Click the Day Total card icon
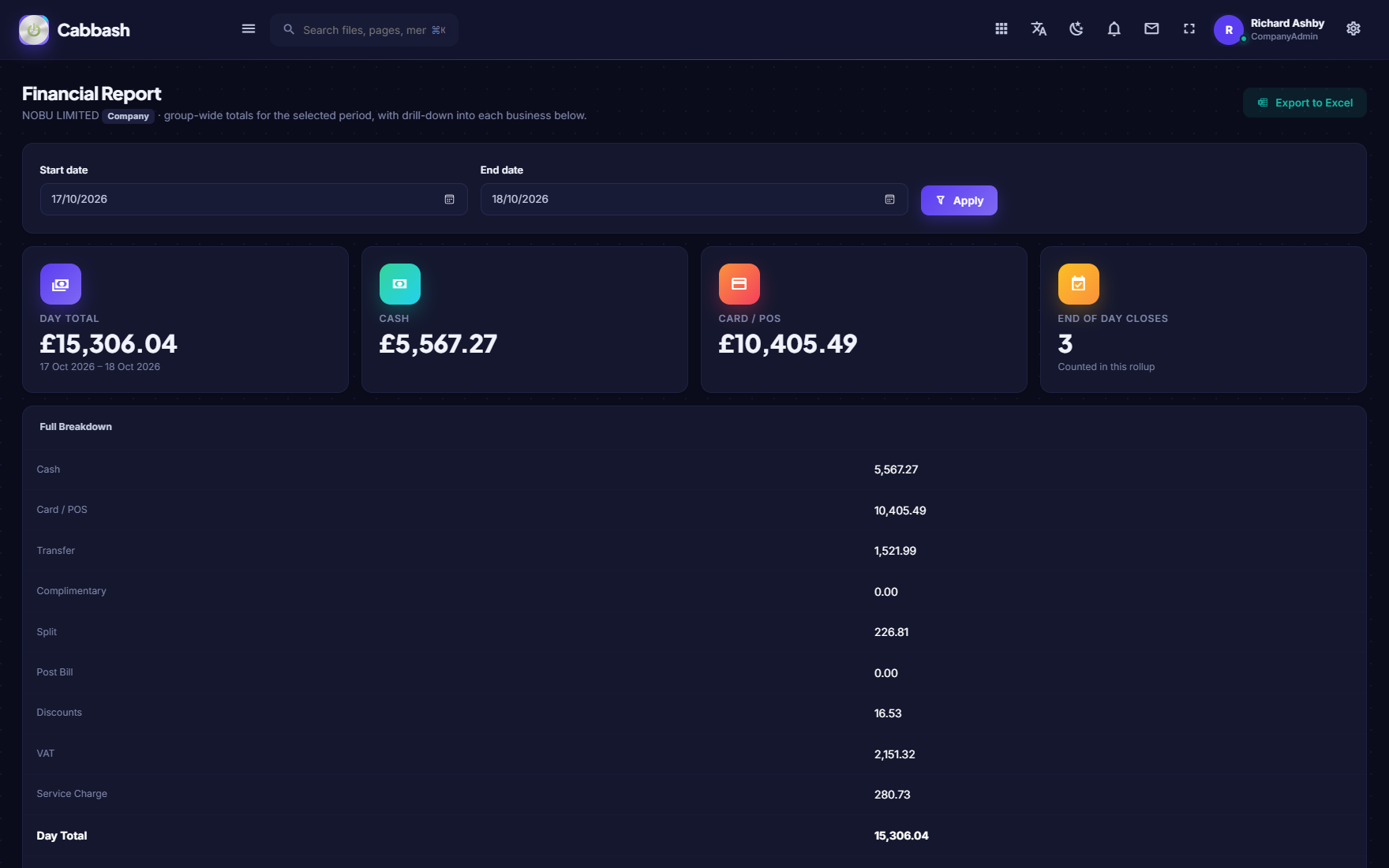 (61, 284)
